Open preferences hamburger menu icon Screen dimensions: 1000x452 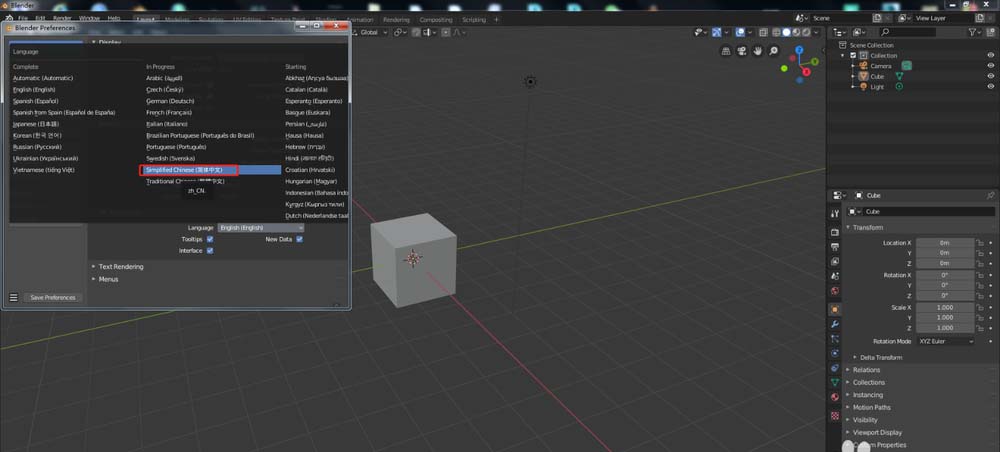coord(13,298)
